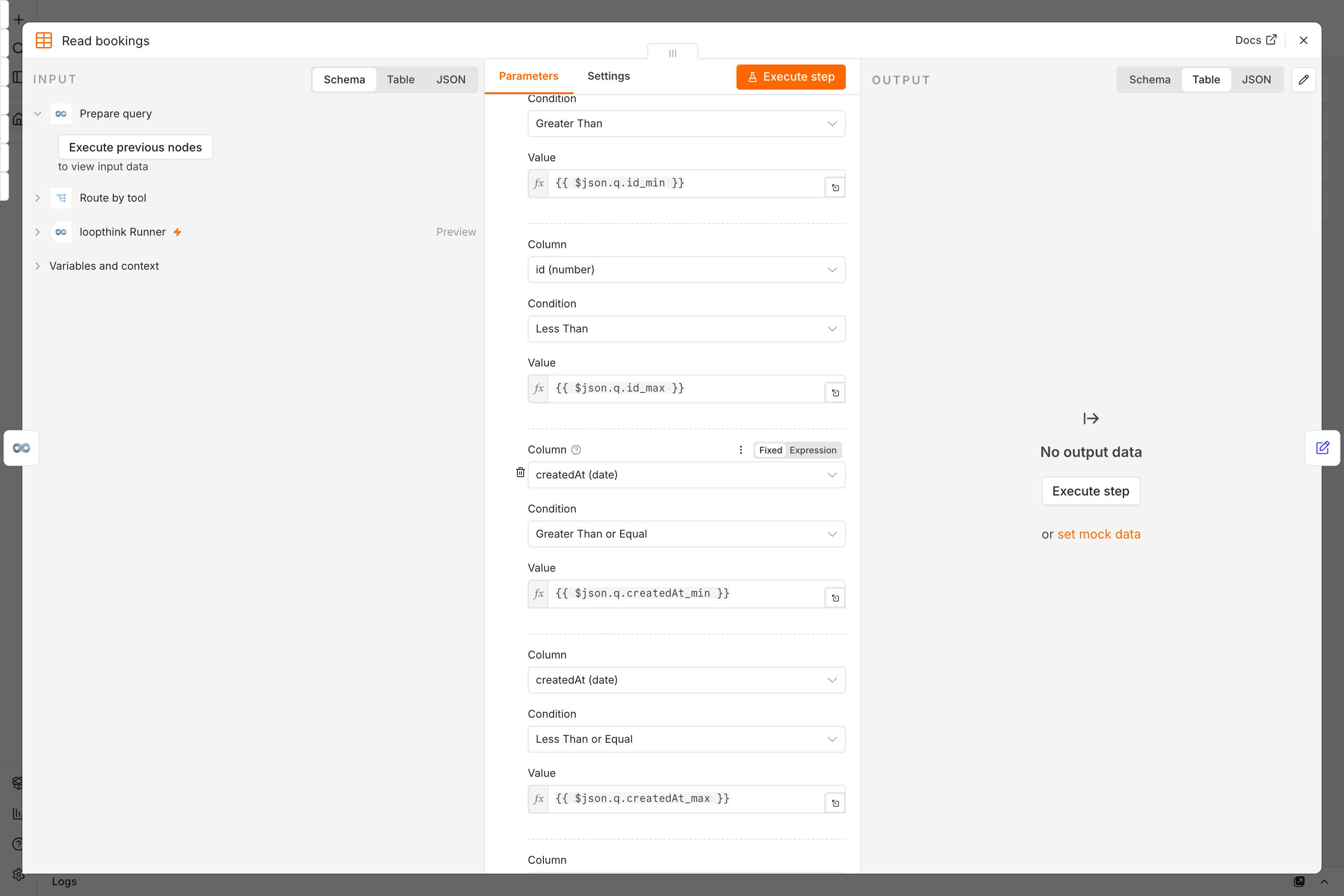Open the Settings tab
The image size is (1344, 896).
[x=608, y=76]
